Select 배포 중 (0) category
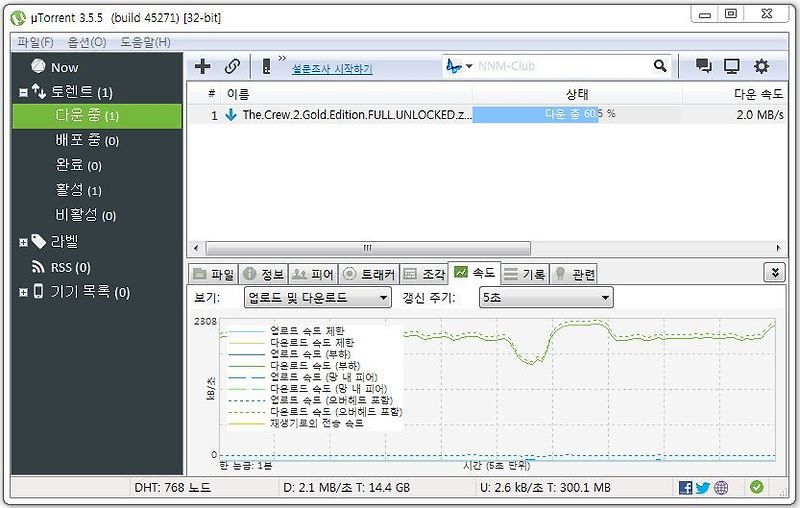 87,140
